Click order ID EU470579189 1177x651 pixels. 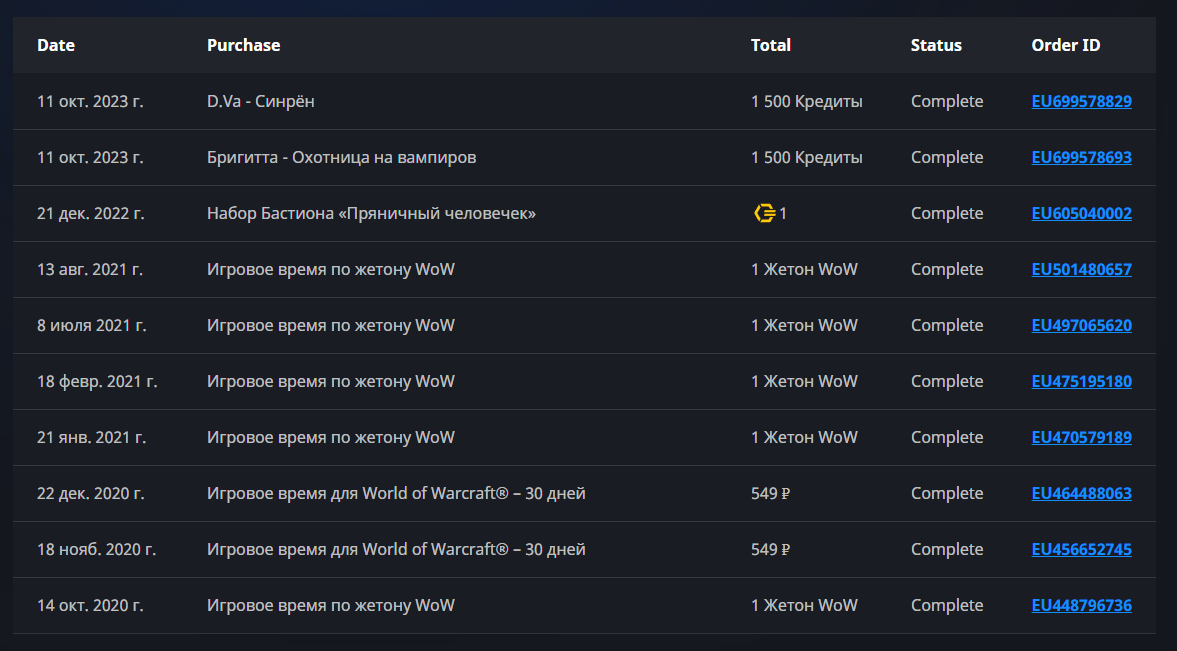(1081, 437)
